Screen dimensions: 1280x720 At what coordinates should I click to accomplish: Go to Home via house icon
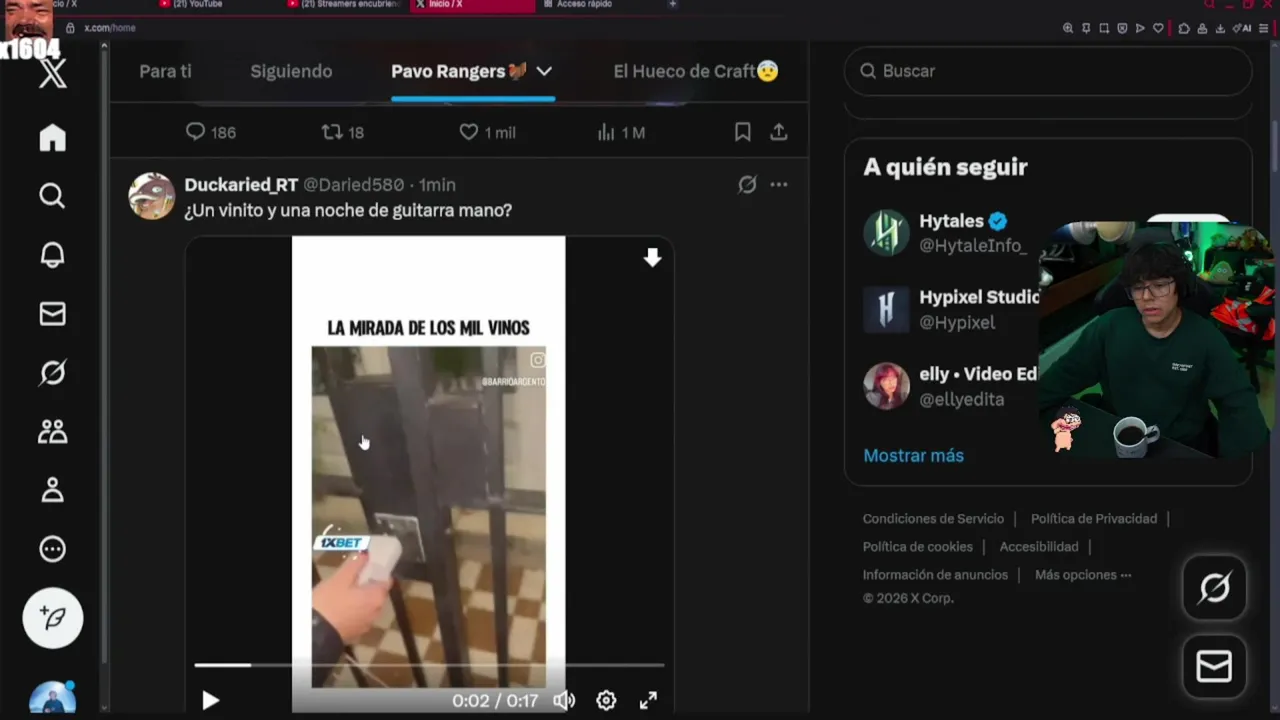[x=52, y=138]
